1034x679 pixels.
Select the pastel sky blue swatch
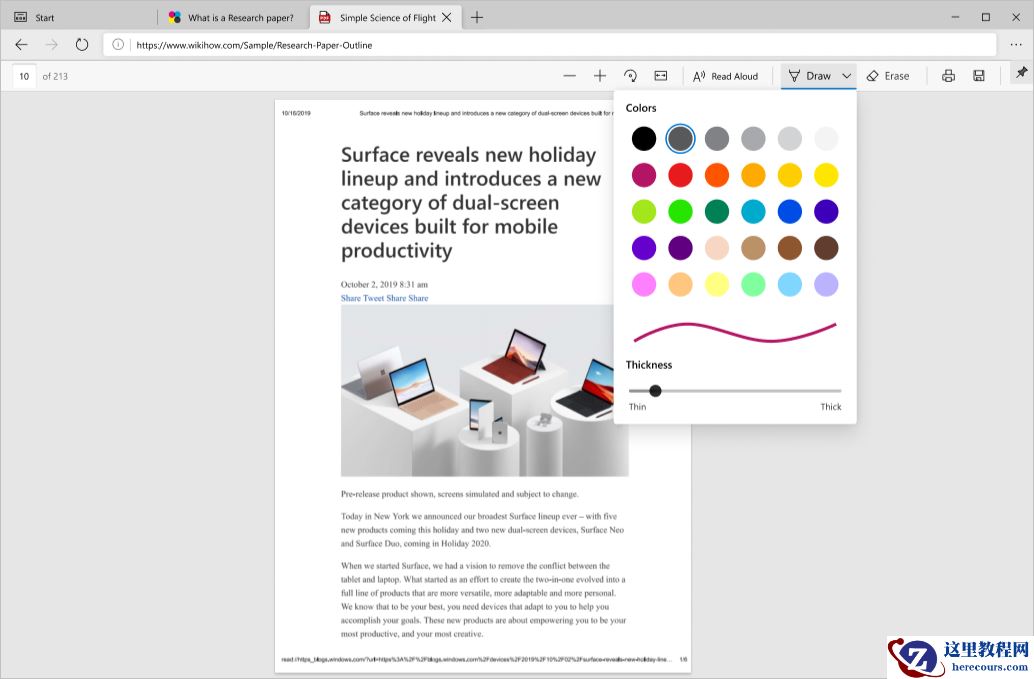pos(789,284)
